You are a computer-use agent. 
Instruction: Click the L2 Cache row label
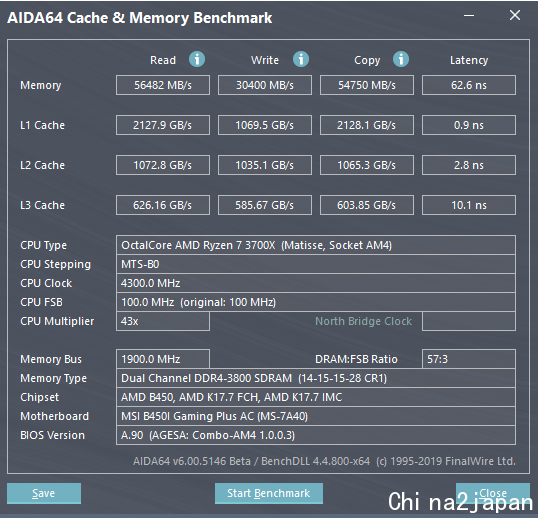(x=42, y=165)
